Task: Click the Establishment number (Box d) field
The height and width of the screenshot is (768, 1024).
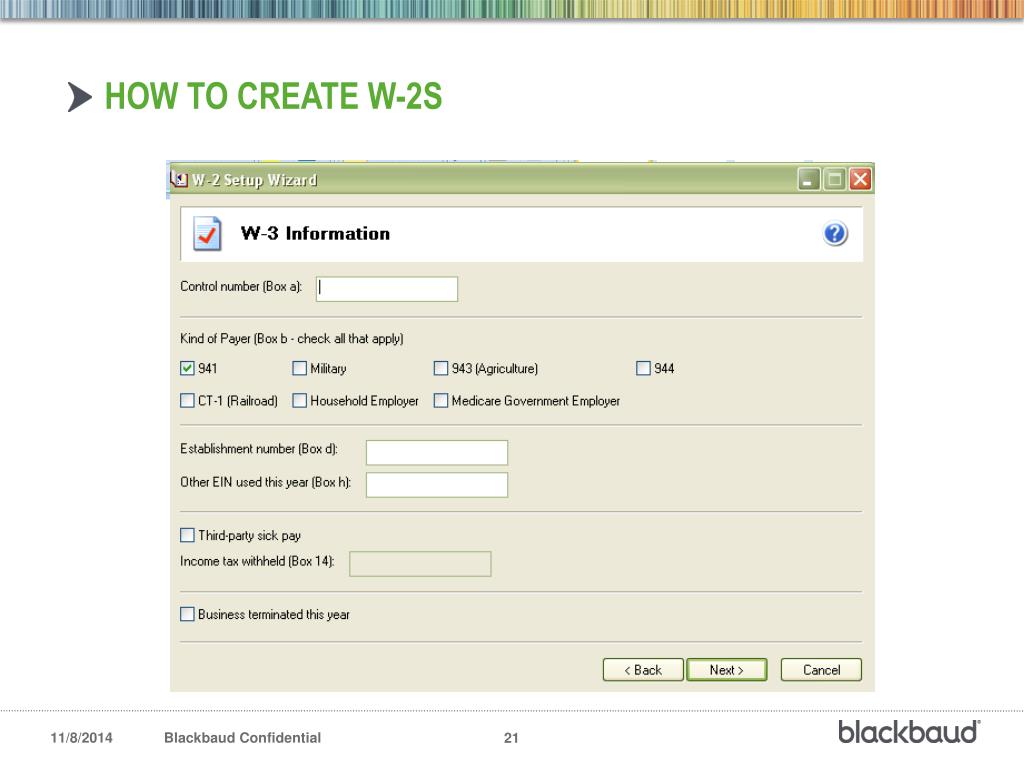Action: 437,452
